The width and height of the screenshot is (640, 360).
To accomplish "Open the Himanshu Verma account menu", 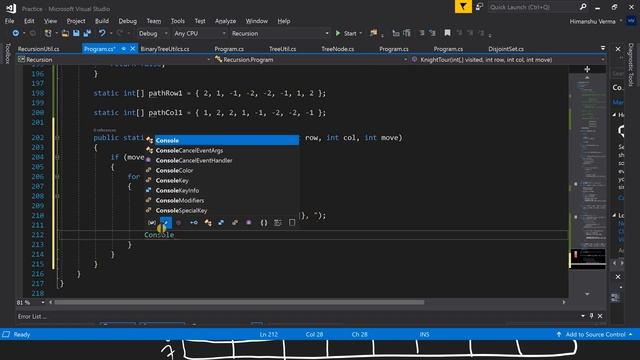I will (596, 21).
